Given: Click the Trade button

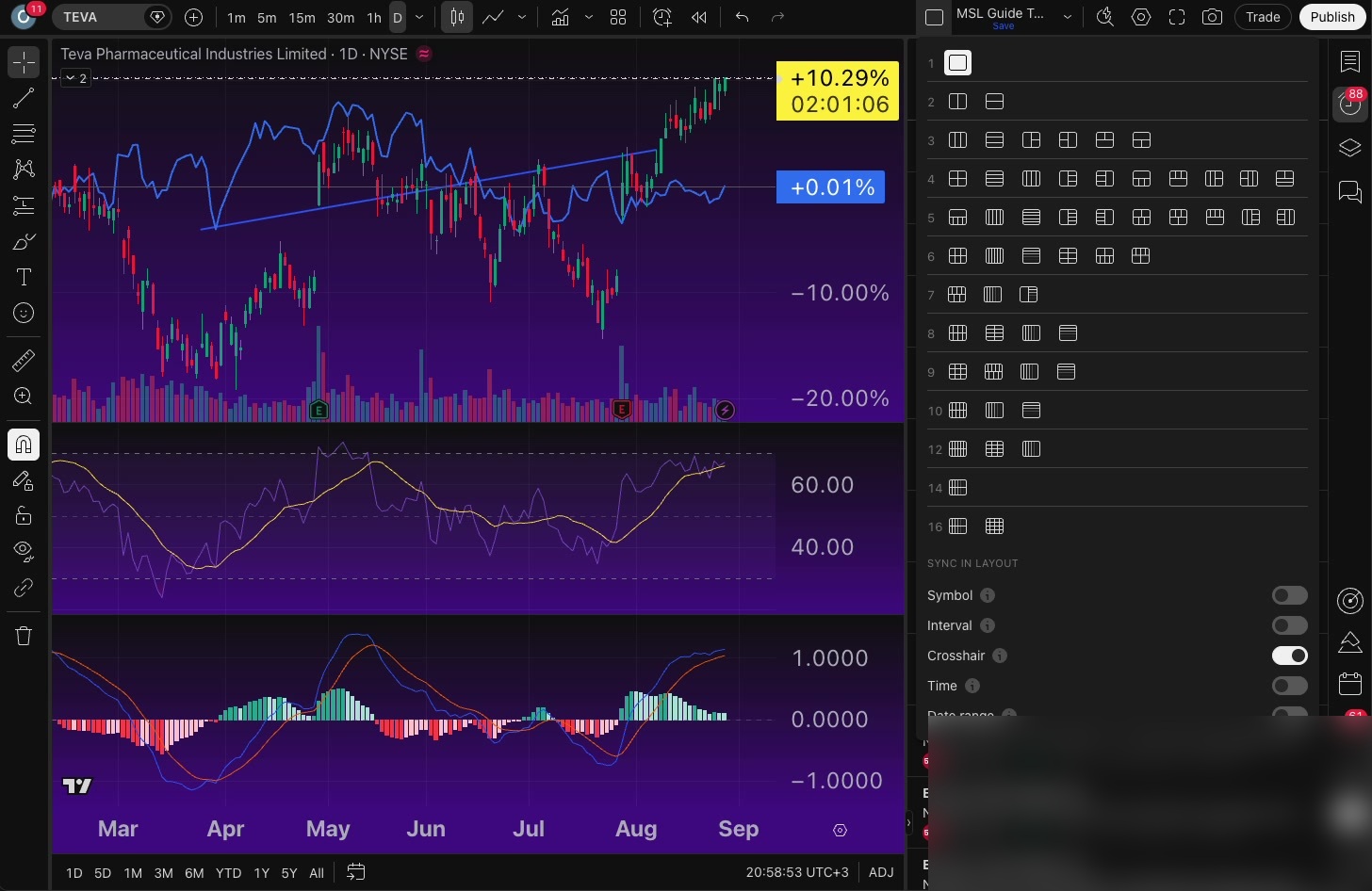Looking at the screenshot, I should click(x=1263, y=17).
